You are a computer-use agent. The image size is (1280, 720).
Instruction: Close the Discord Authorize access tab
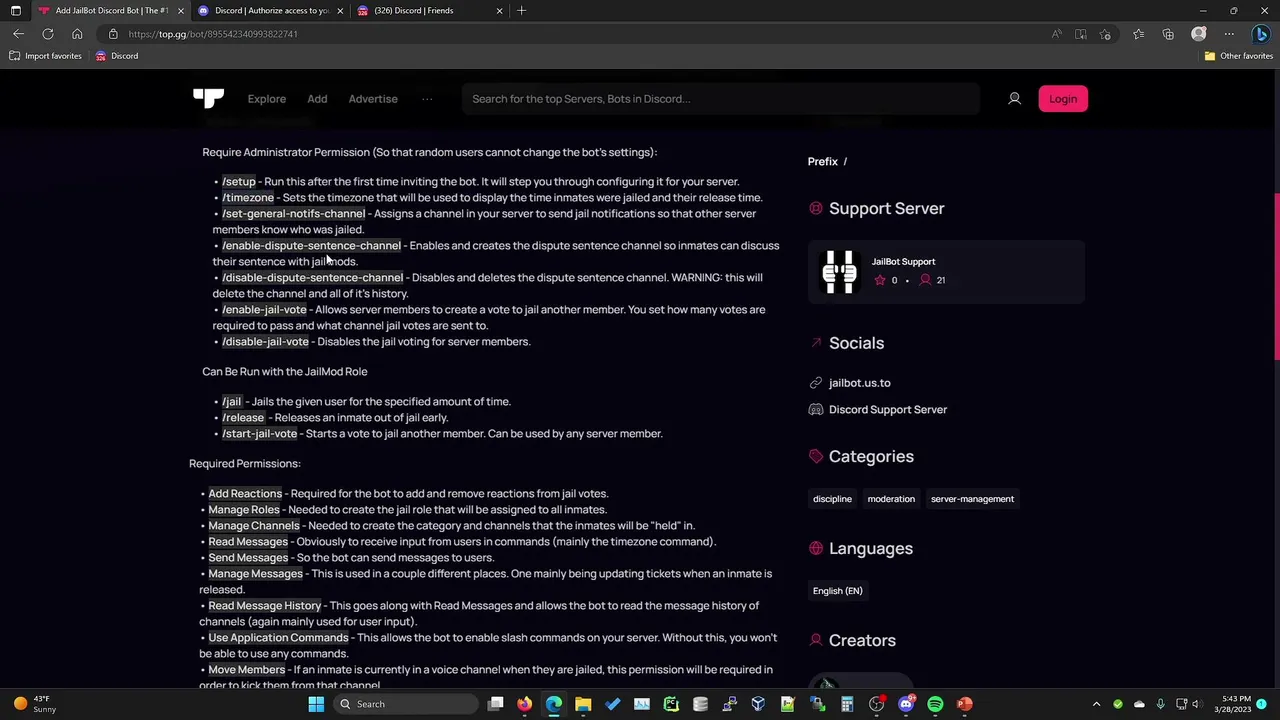point(340,10)
